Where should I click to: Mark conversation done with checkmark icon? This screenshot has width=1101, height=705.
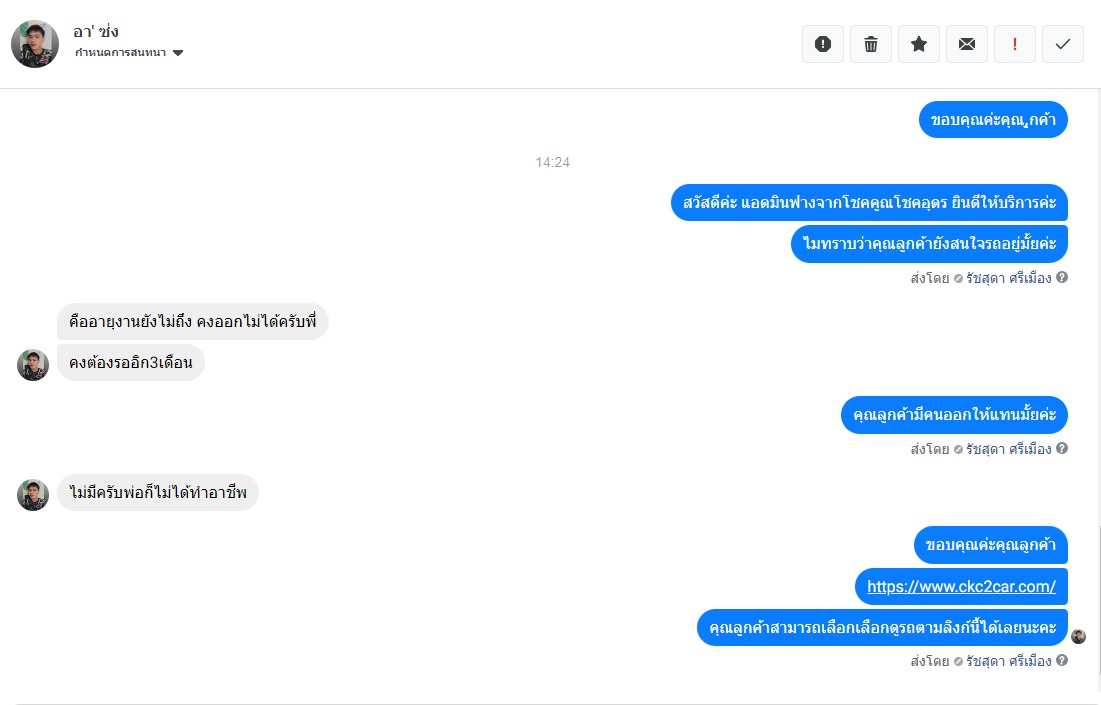click(1063, 44)
